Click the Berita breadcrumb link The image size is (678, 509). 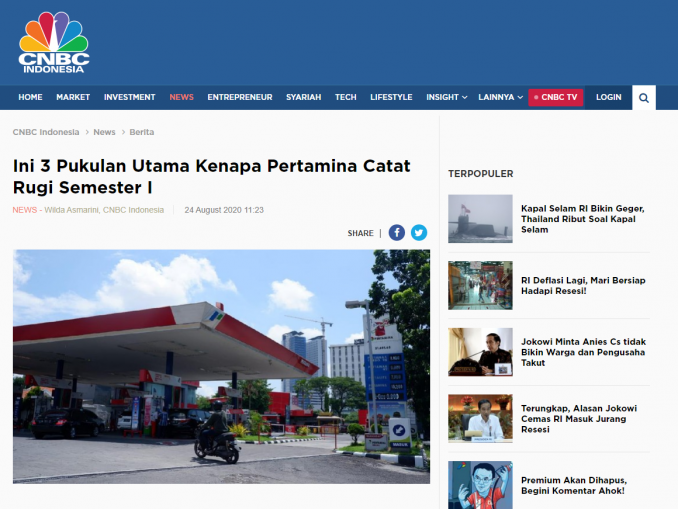142,132
